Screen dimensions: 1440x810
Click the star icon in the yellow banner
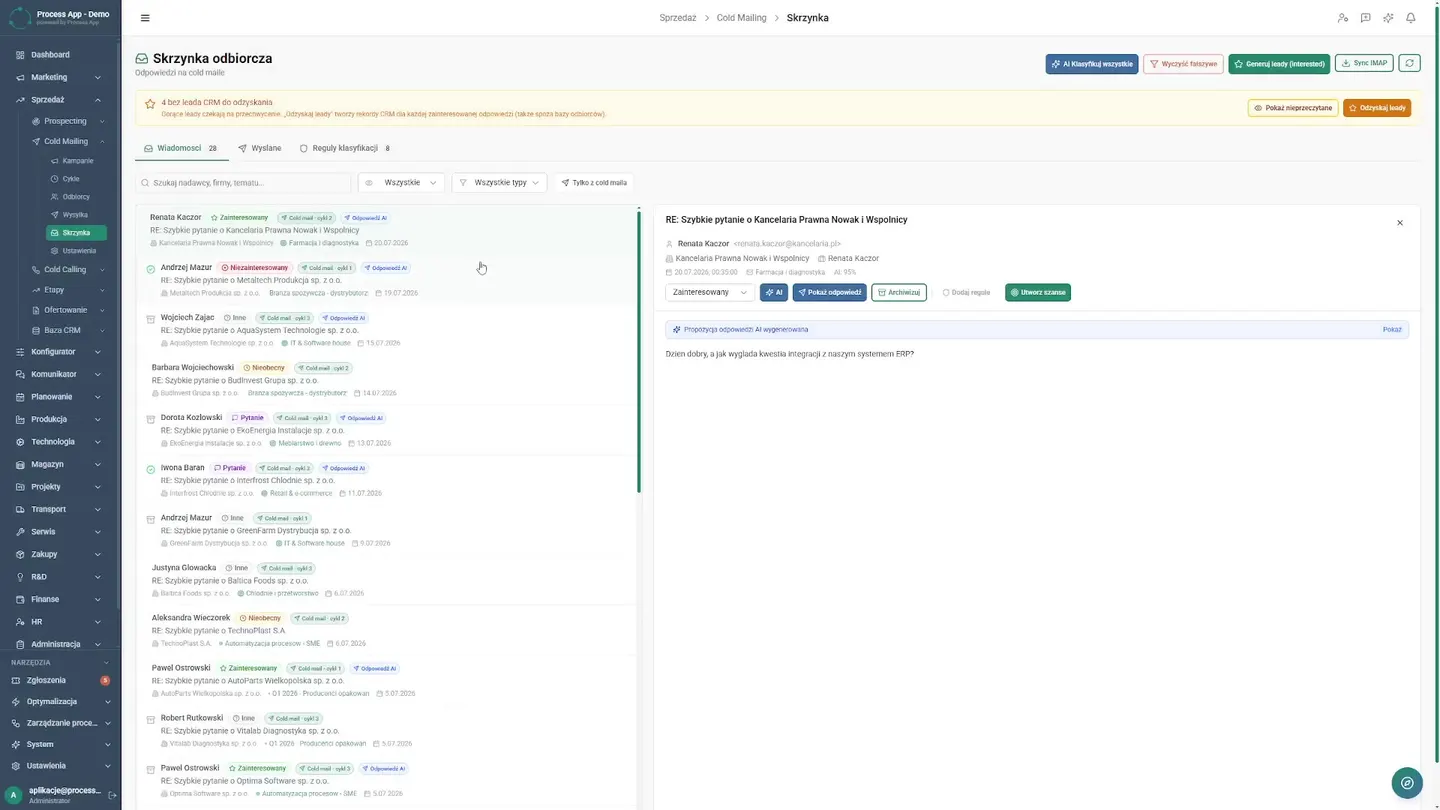(x=150, y=103)
